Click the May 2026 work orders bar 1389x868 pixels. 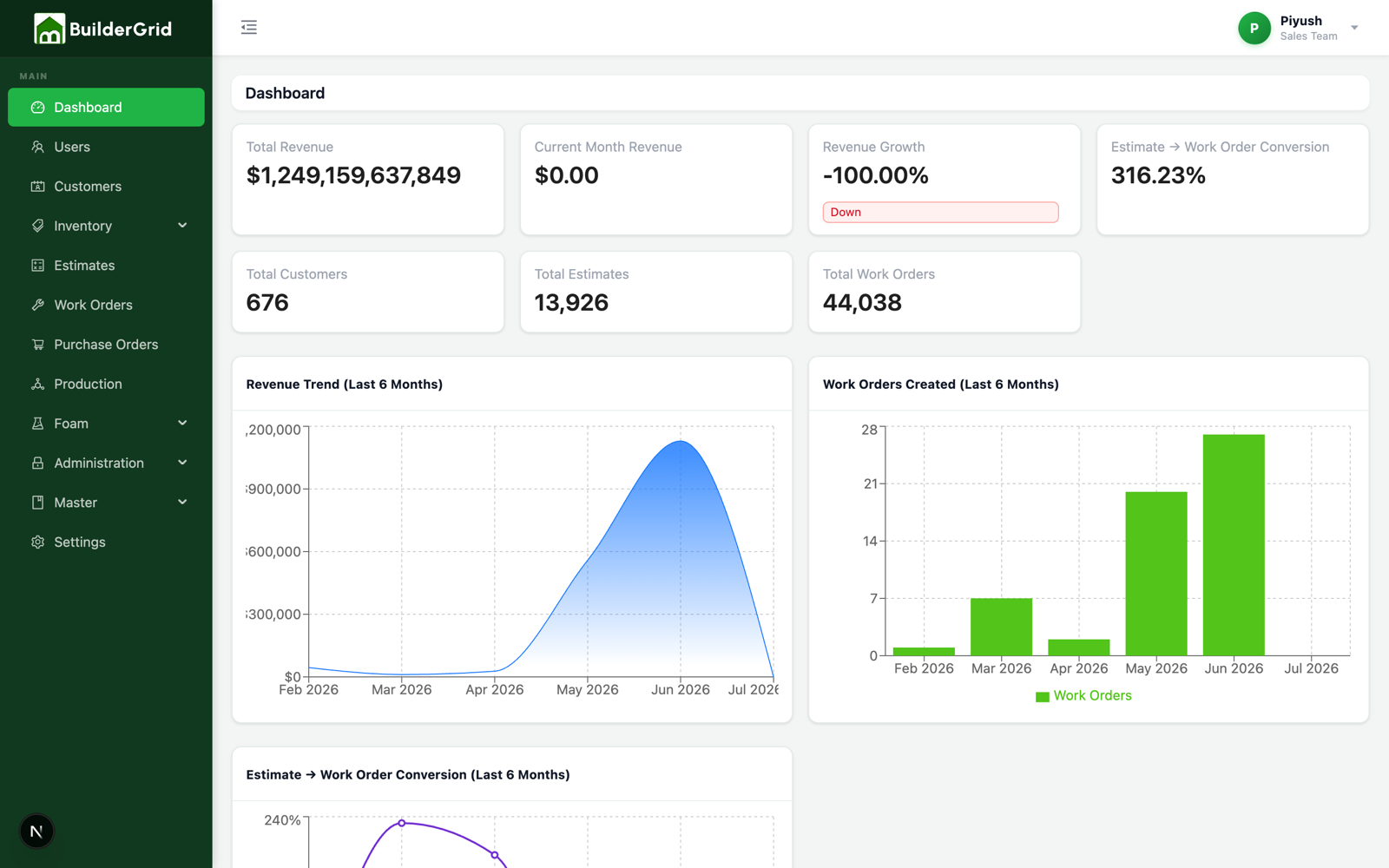point(1156,574)
